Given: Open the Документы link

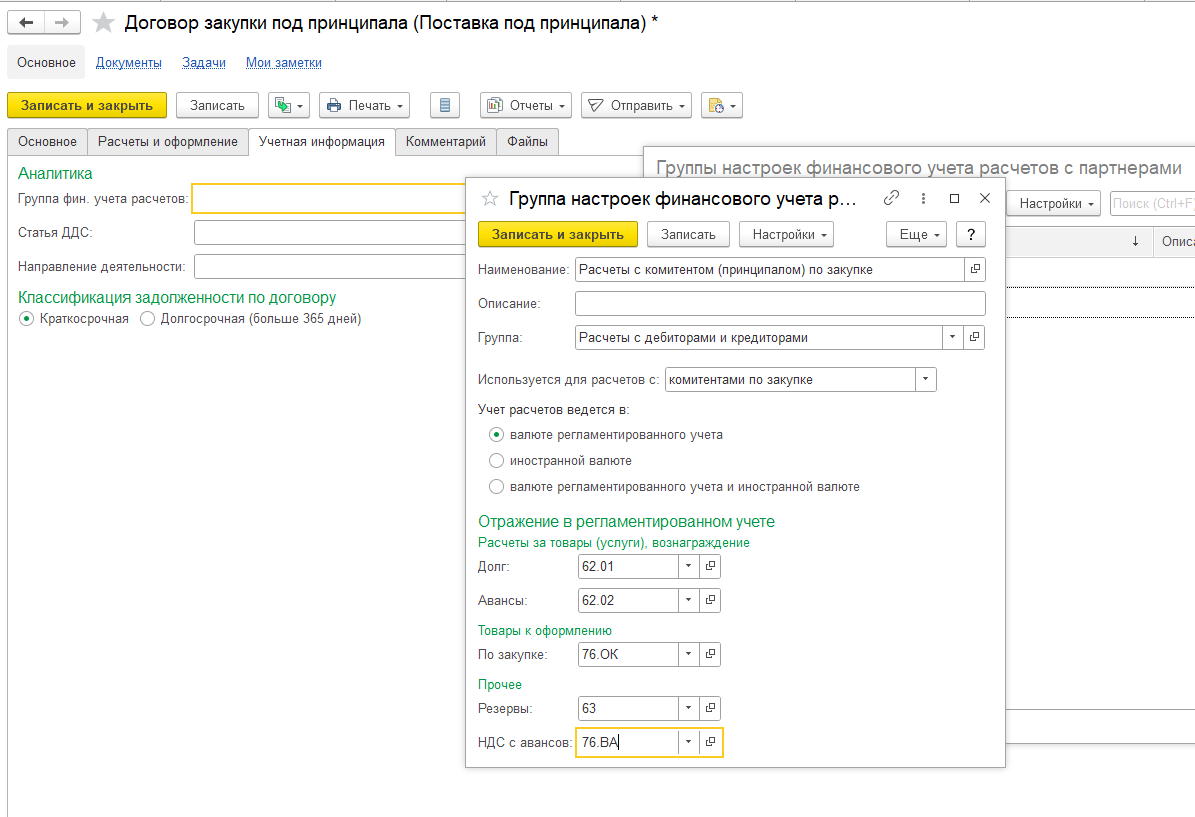Looking at the screenshot, I should click(128, 62).
